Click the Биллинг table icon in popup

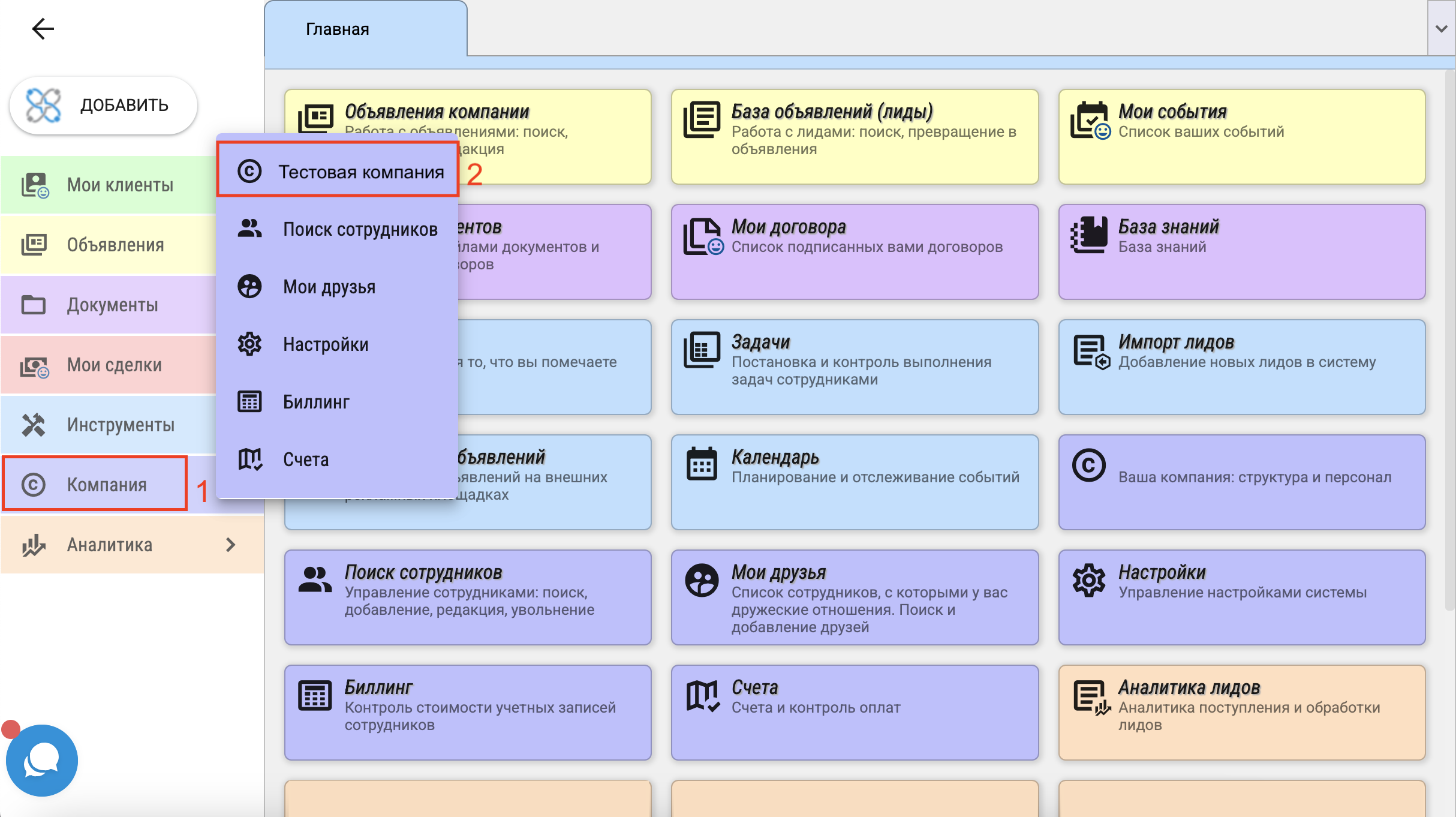coord(249,402)
